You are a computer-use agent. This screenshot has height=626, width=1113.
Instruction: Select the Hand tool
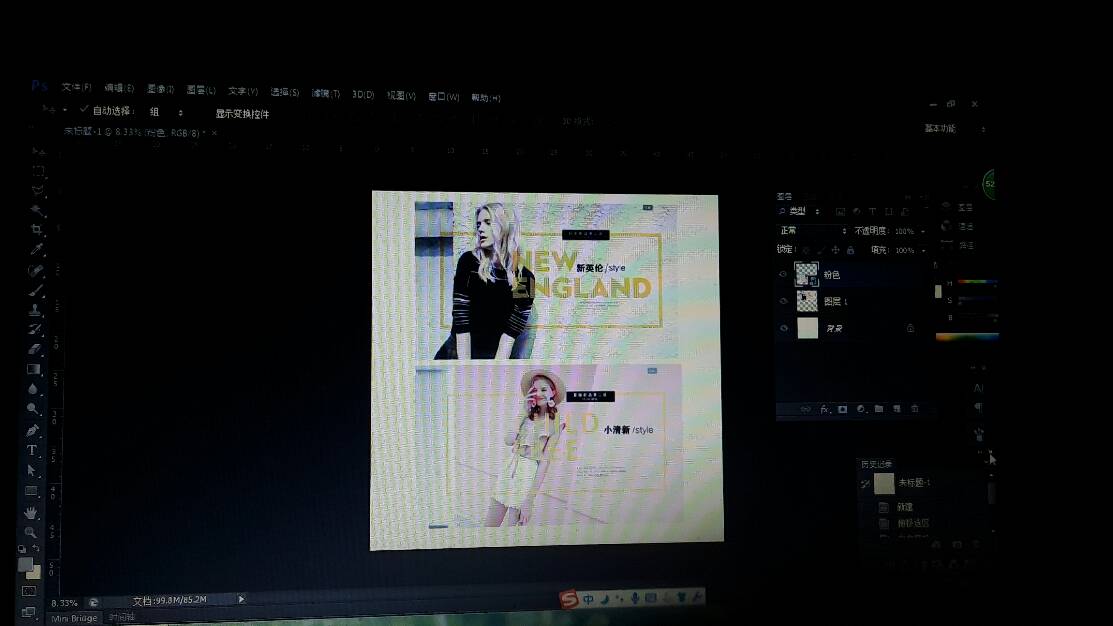coord(31,512)
